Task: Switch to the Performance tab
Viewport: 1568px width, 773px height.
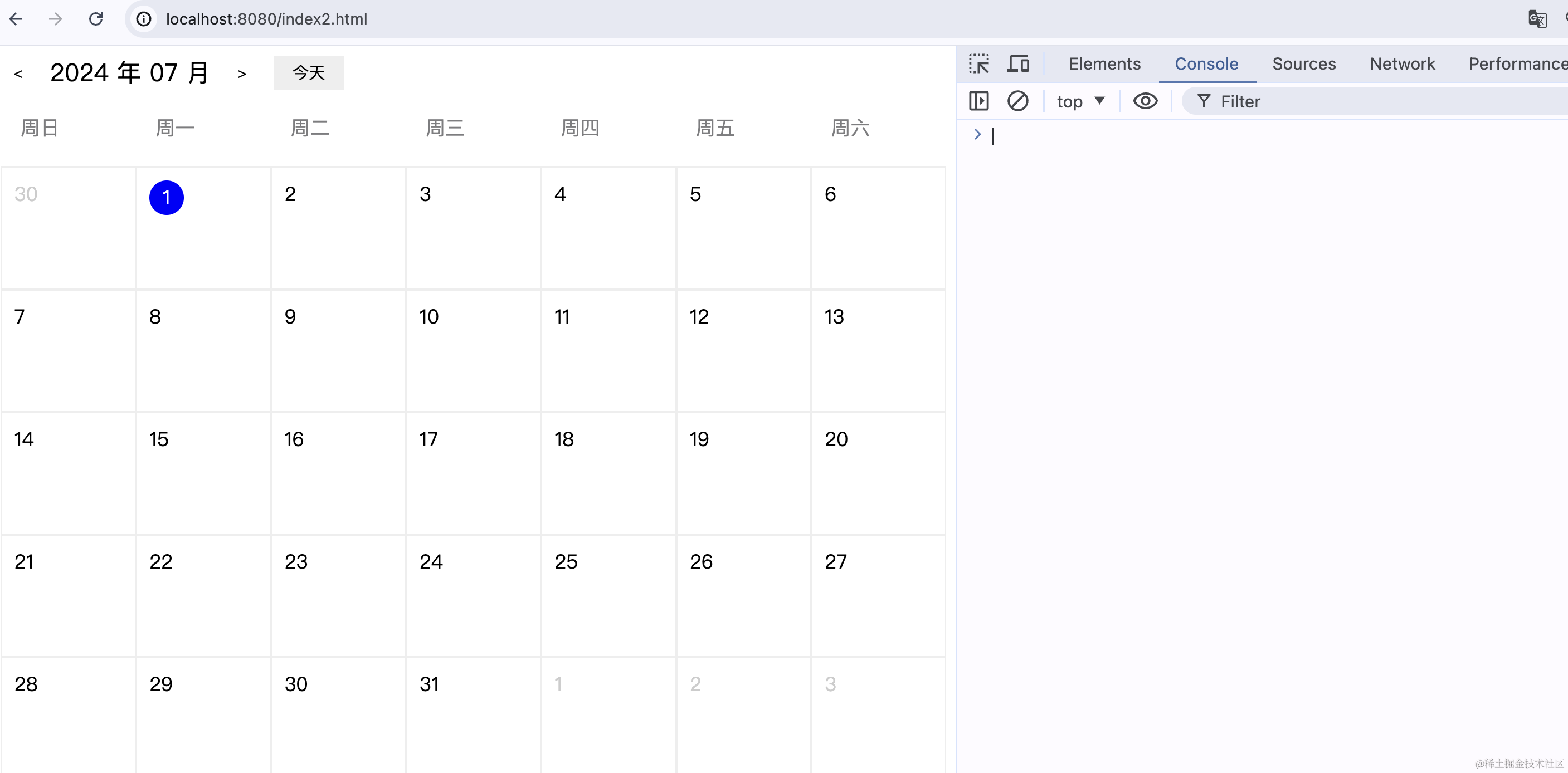Action: [1517, 63]
